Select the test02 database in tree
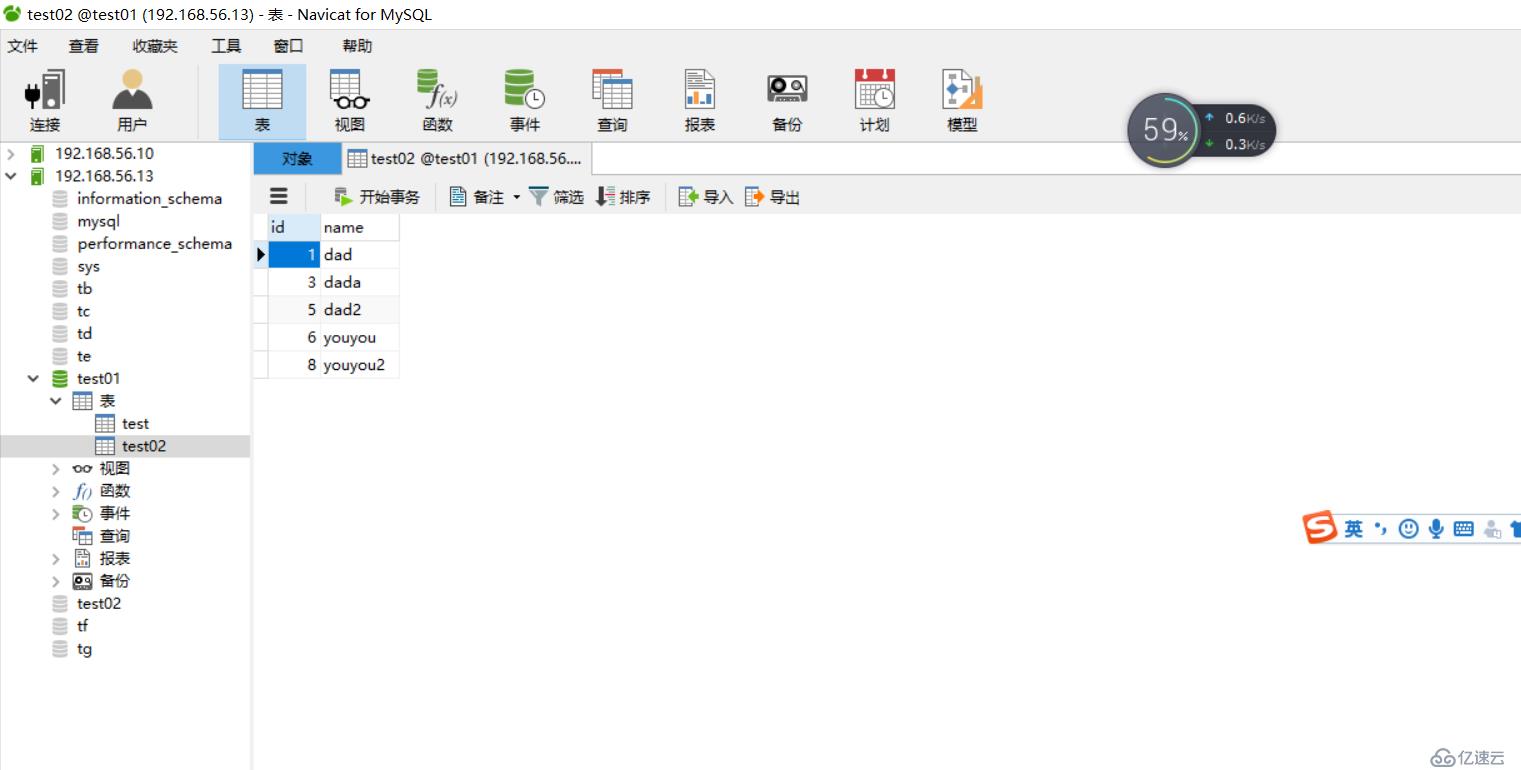The width and height of the screenshot is (1521, 770). point(98,604)
